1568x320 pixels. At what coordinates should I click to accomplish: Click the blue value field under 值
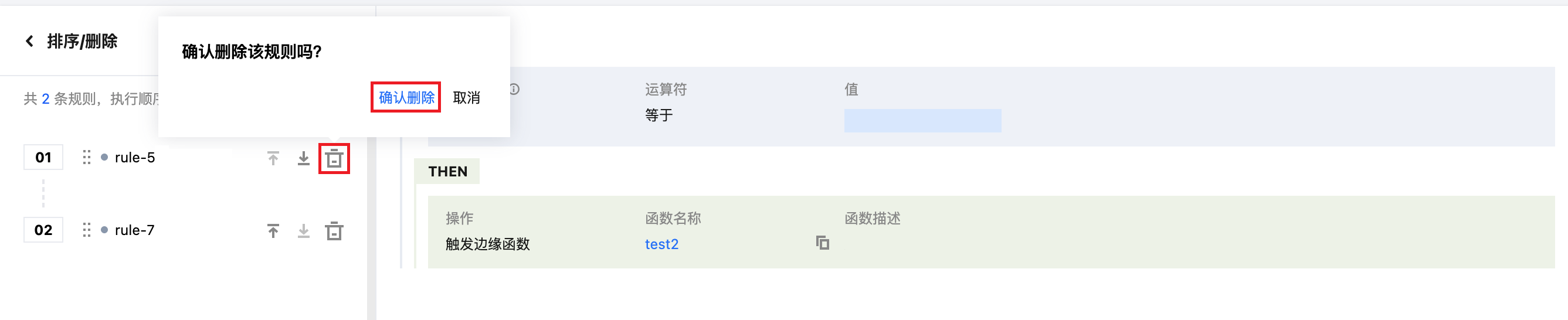tap(922, 121)
